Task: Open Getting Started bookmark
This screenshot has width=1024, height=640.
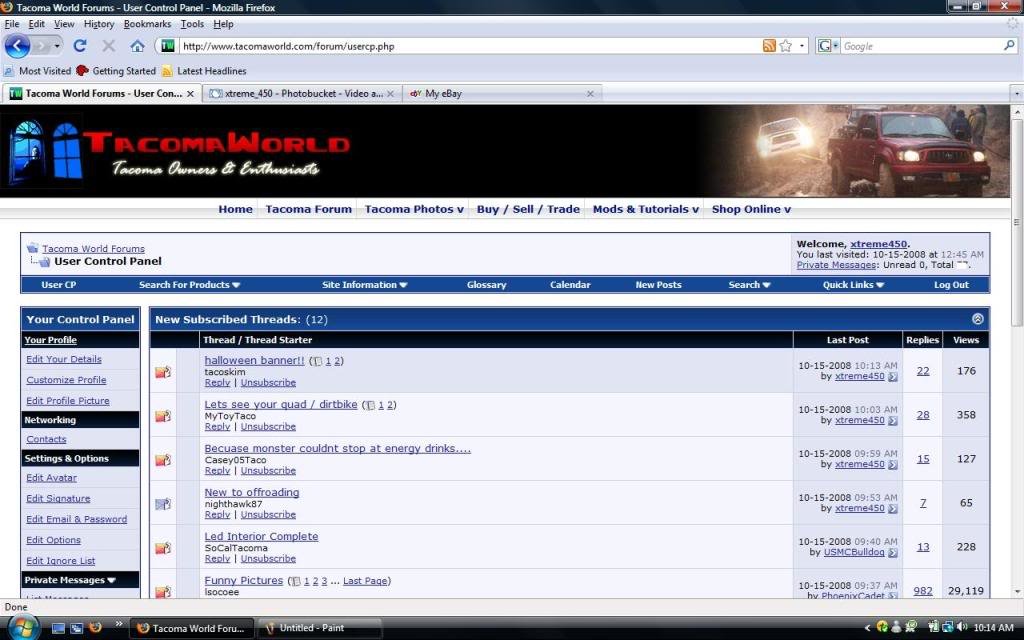Action: [116, 71]
